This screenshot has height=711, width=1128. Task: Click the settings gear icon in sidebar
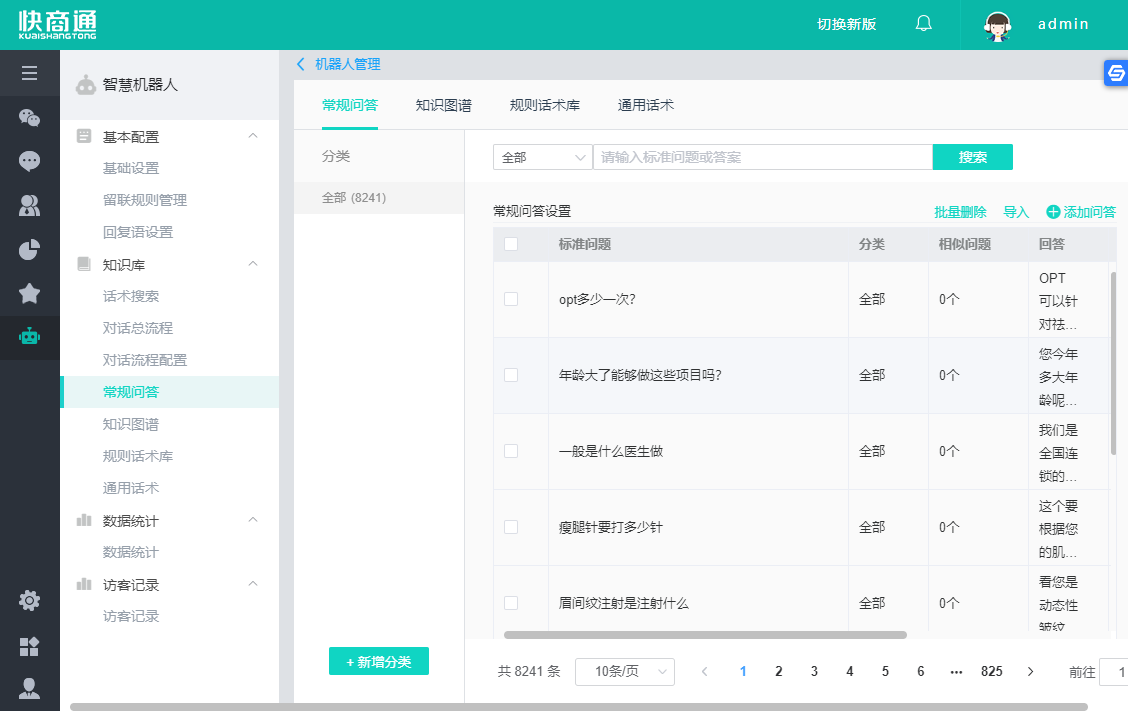(x=30, y=600)
